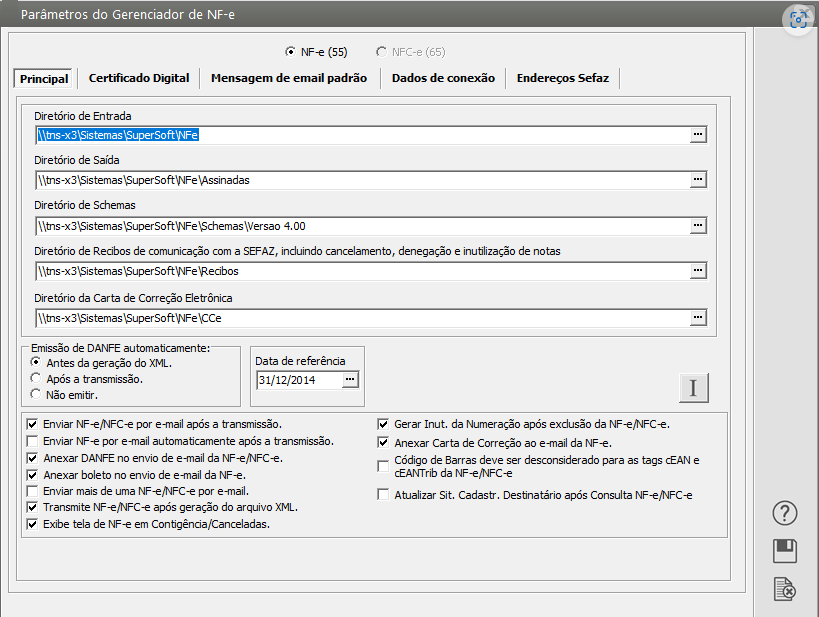This screenshot has height=617, width=819.
Task: Browse for Diretório de Saída folder
Action: [698, 180]
